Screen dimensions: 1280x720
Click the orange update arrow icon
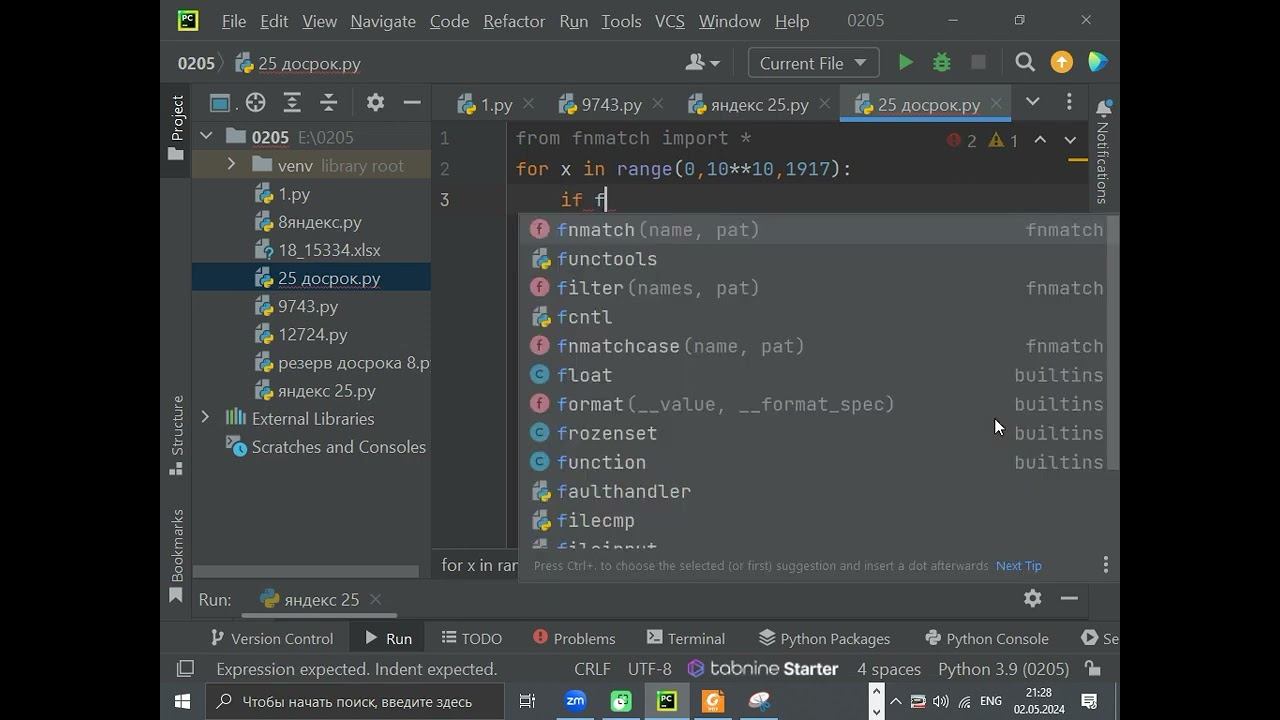(1062, 63)
